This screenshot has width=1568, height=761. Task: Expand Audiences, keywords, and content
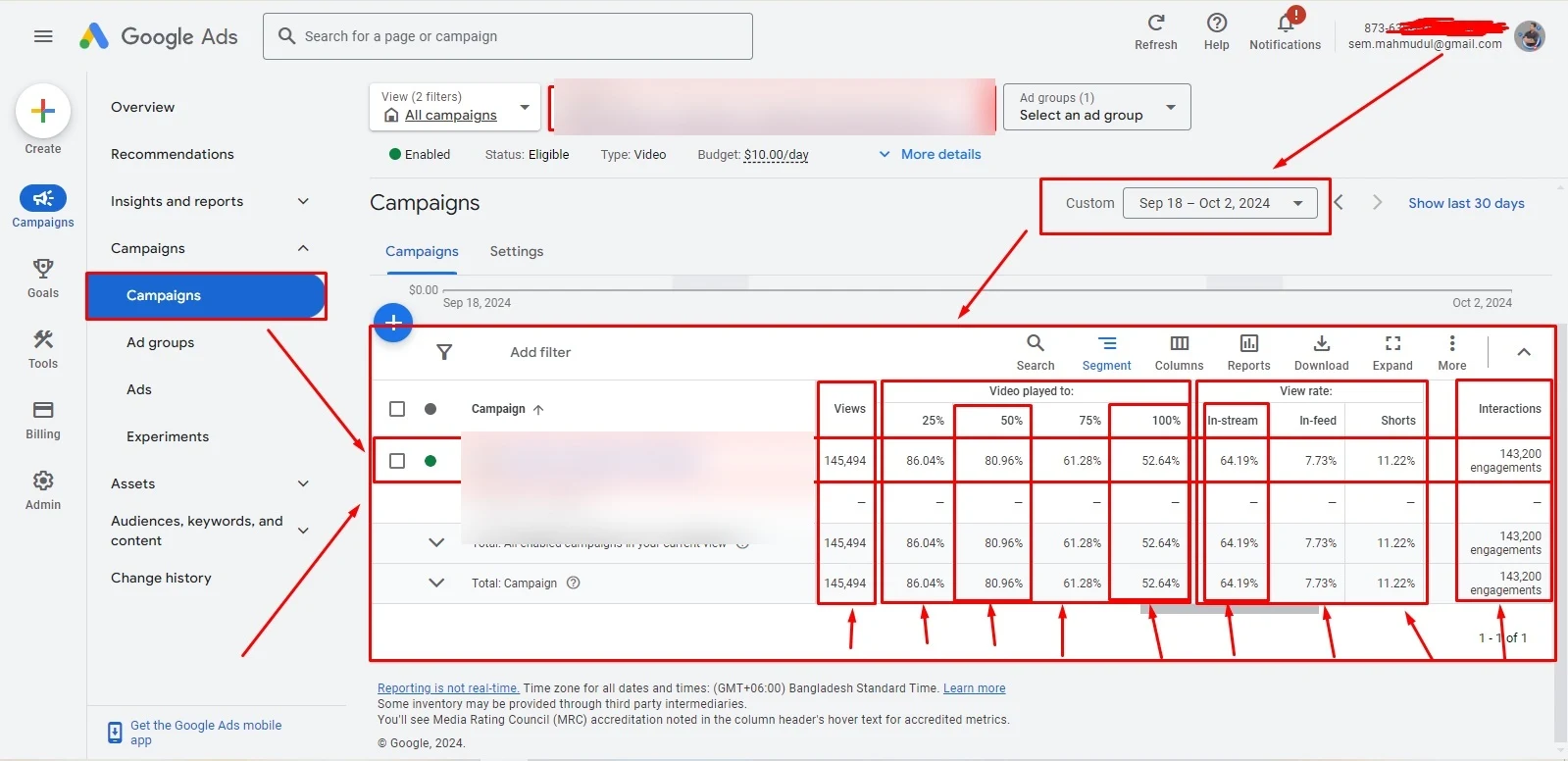(x=303, y=531)
